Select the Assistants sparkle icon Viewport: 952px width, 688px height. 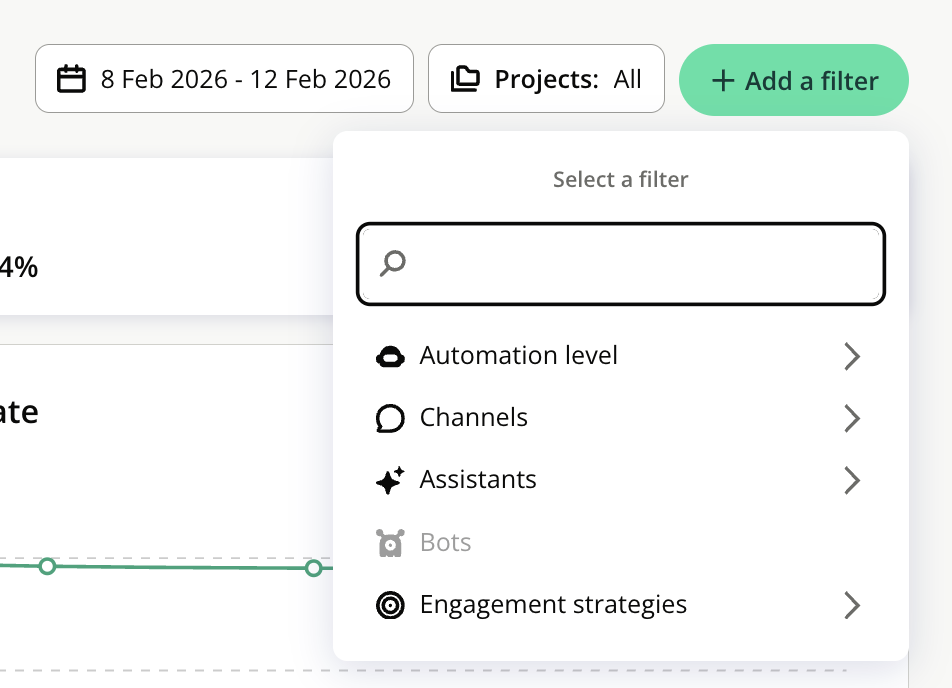click(390, 481)
